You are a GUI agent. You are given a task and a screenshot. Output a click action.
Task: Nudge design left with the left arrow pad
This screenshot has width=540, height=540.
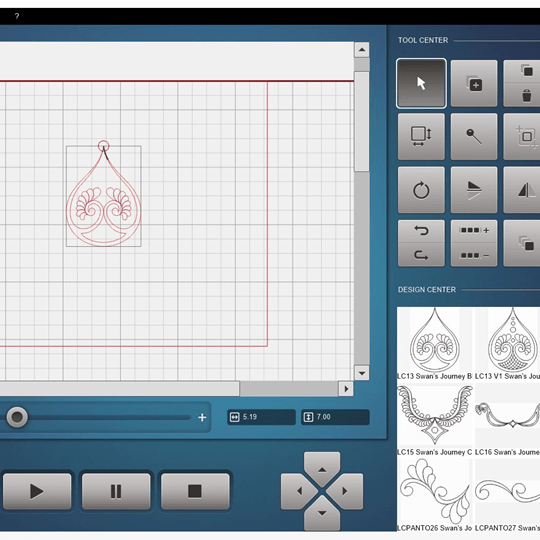pyautogui.click(x=299, y=491)
